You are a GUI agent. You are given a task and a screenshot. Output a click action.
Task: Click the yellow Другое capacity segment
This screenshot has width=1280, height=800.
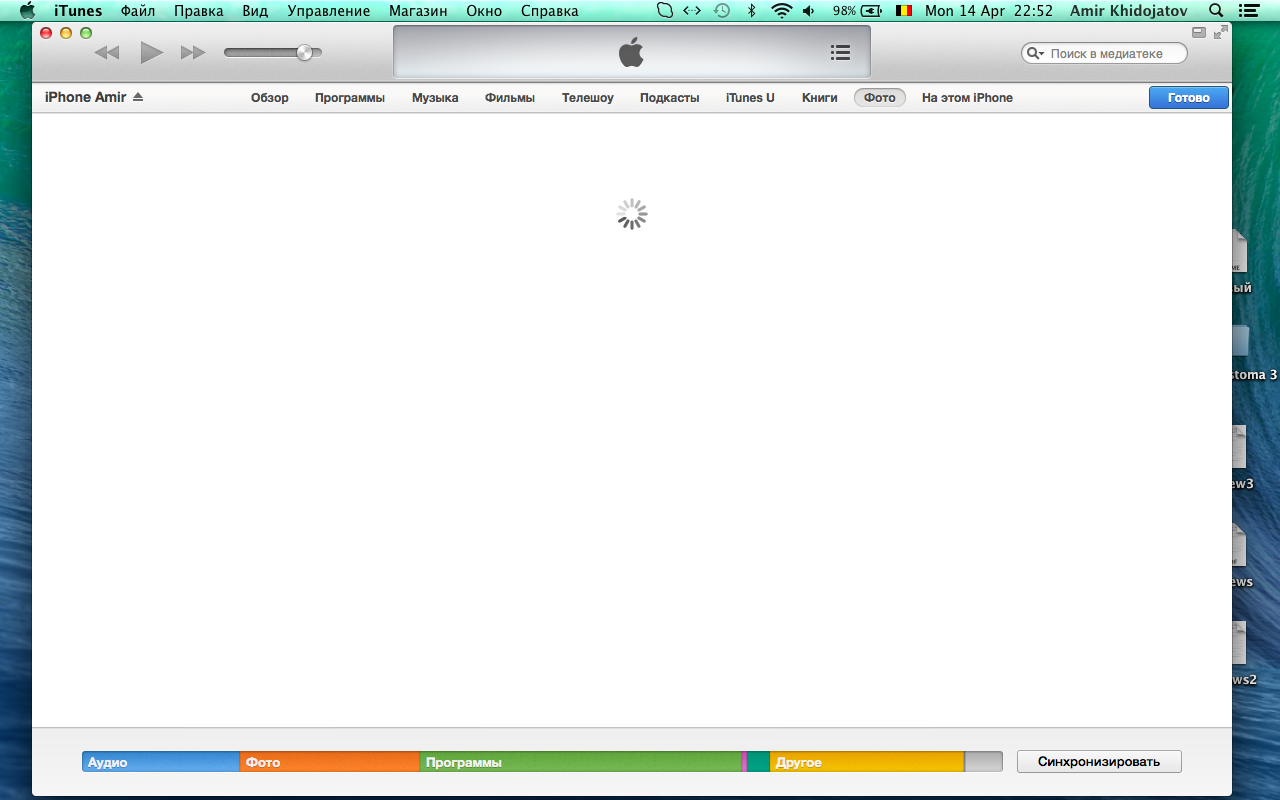(867, 762)
